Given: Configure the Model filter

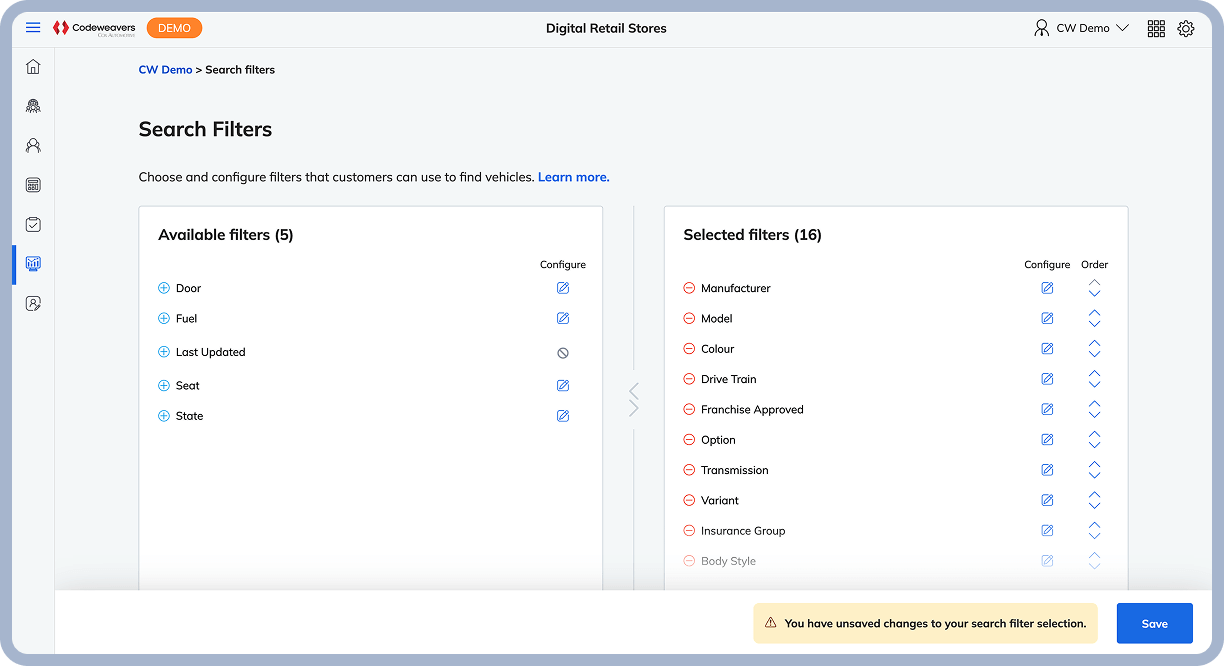Looking at the screenshot, I should click(x=1047, y=318).
